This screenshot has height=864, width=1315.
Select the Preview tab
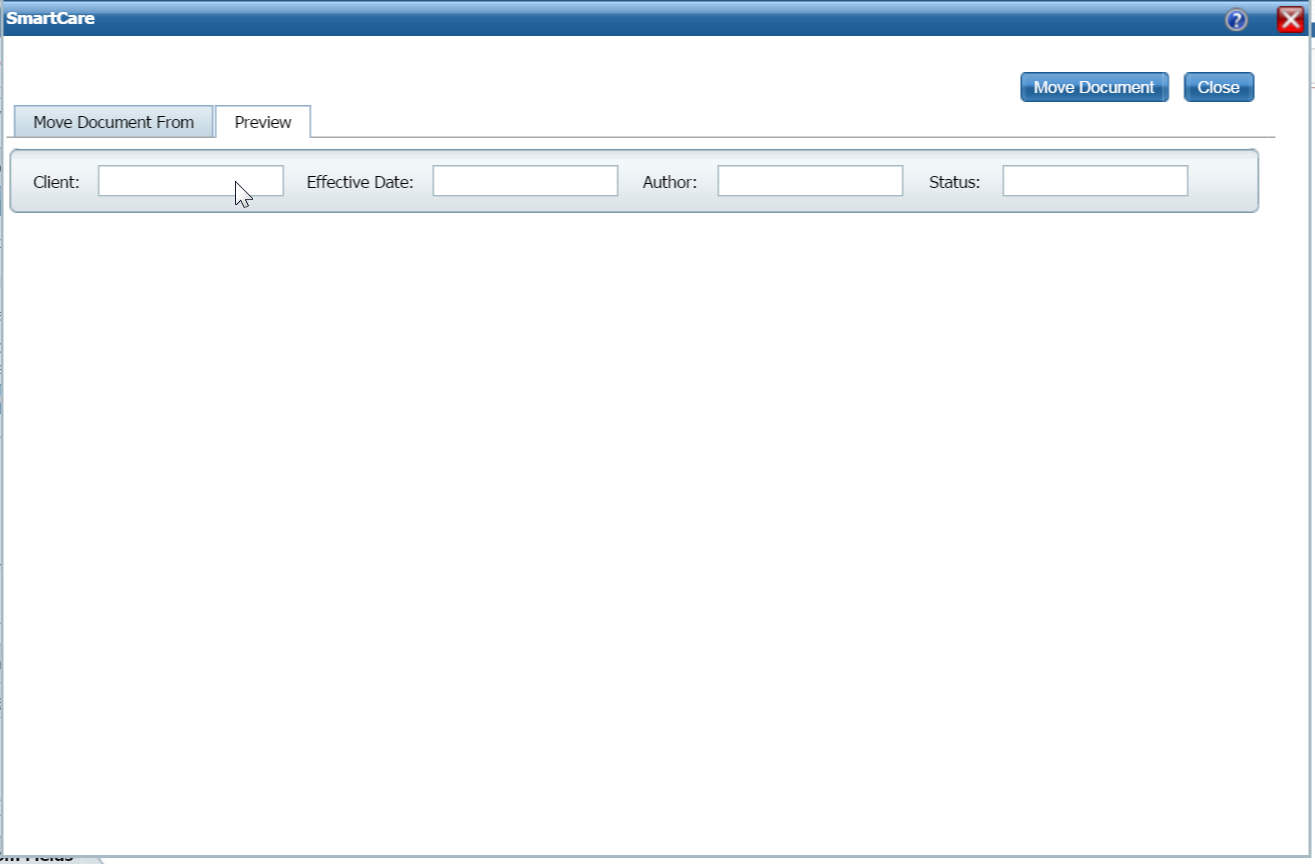coord(263,122)
